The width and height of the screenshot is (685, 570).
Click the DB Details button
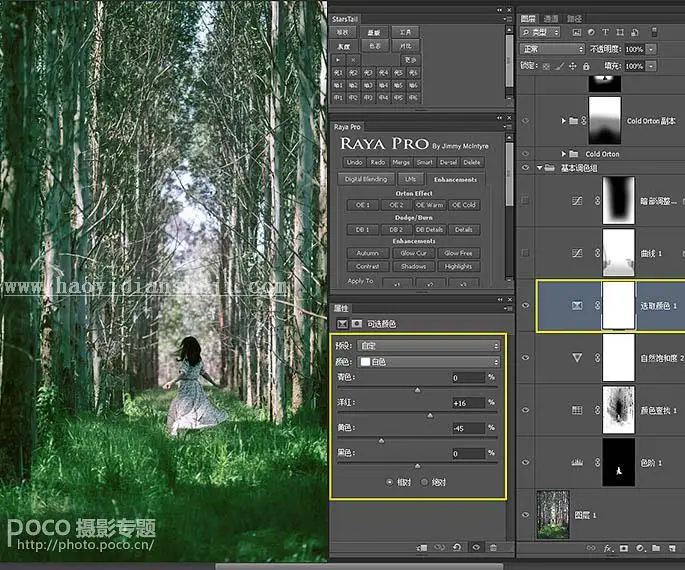coord(429,229)
